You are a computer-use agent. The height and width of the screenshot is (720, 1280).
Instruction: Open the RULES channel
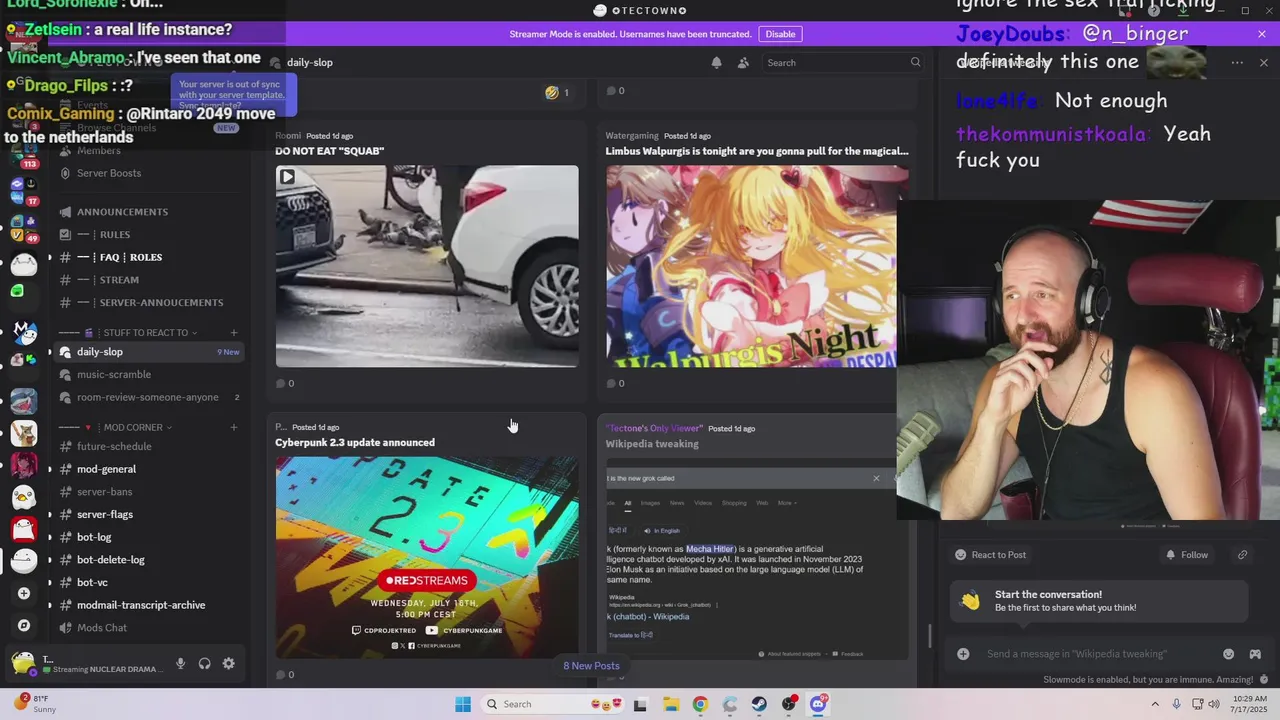pyautogui.click(x=148, y=235)
